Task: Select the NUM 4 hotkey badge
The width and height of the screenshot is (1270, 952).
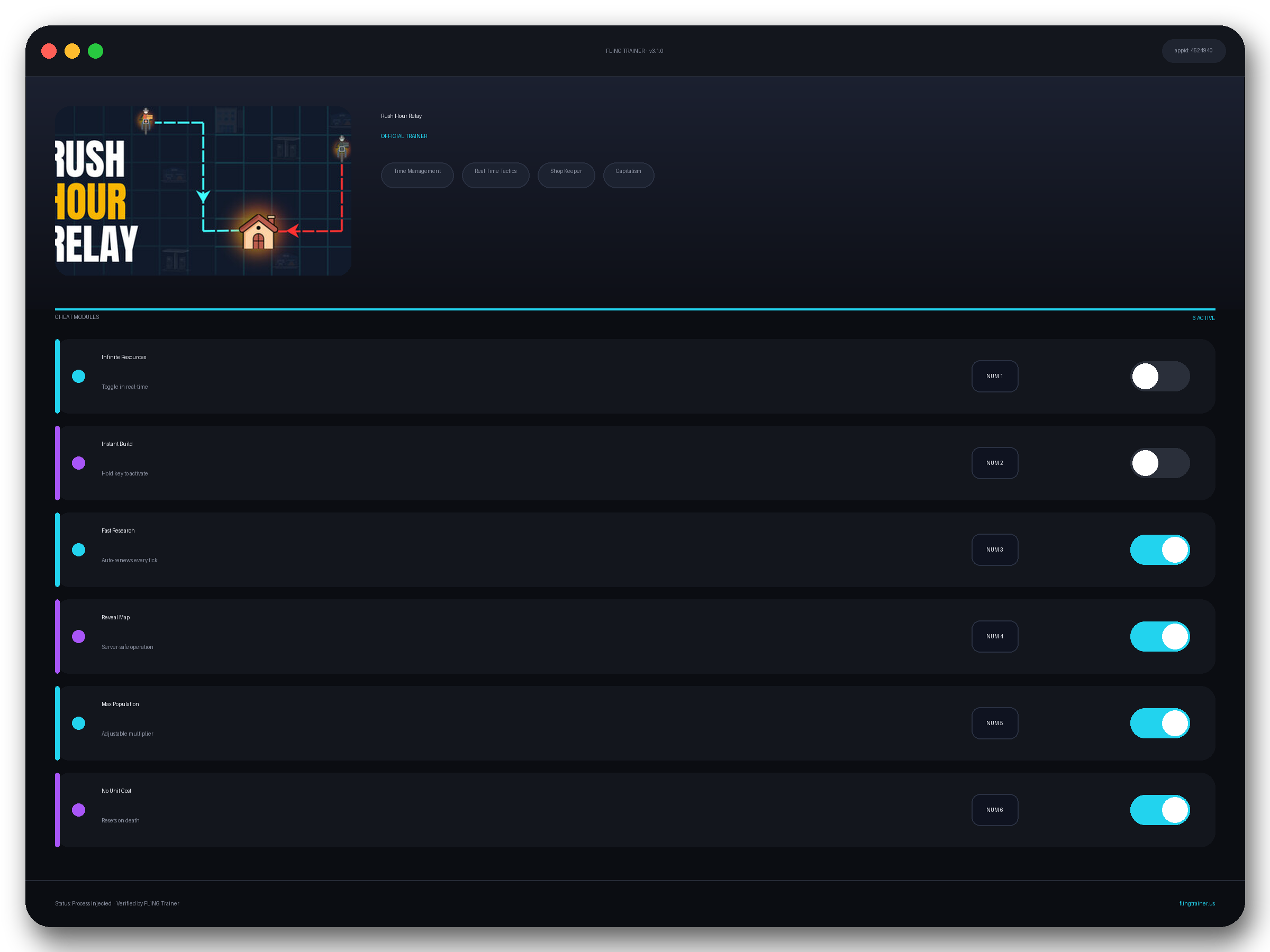Action: [994, 636]
